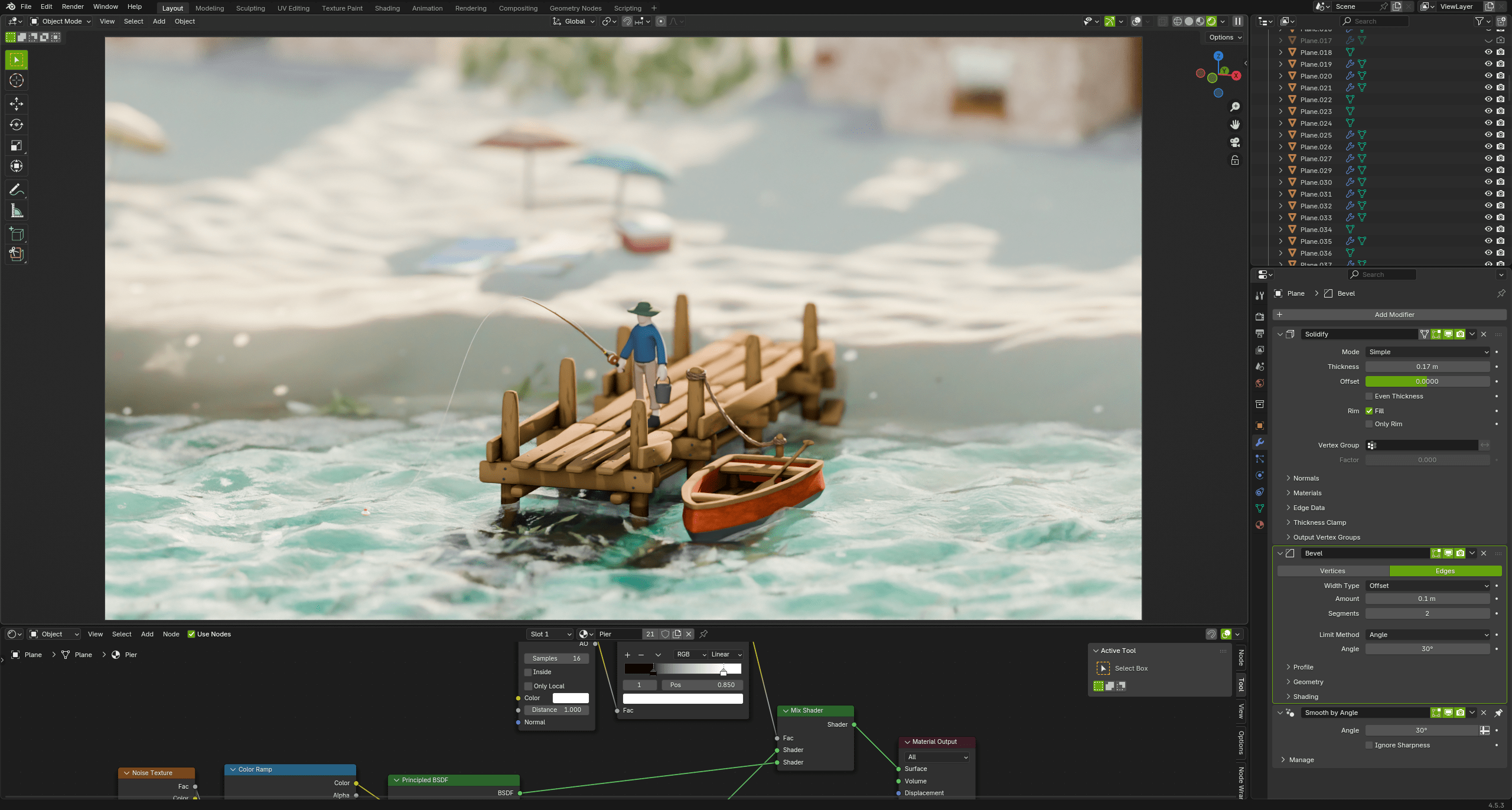Viewport: 1512px width, 810px height.
Task: Open the Material properties tab icon
Action: coord(1260,525)
